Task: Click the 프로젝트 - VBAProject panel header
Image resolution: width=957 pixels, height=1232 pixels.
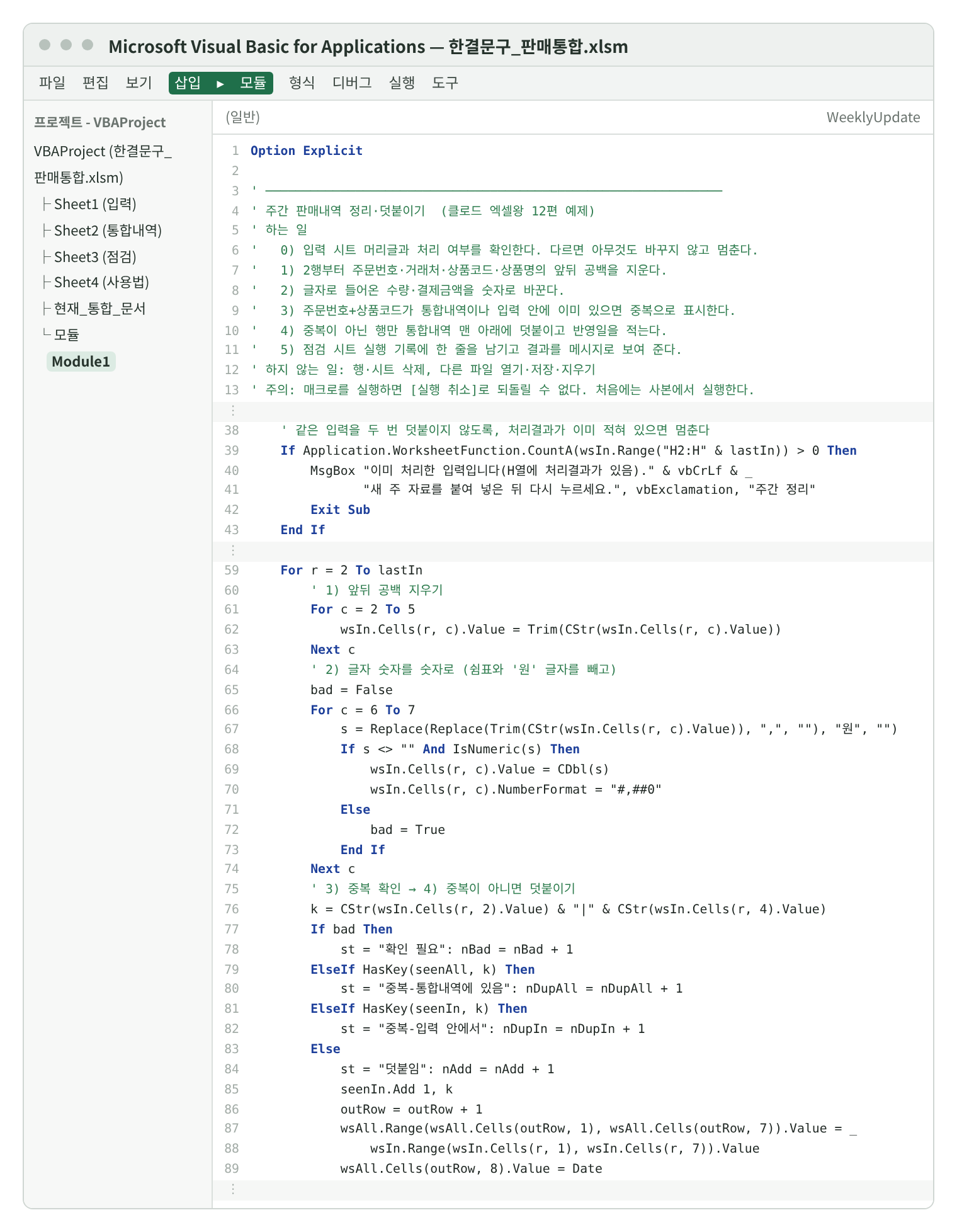Action: pyautogui.click(x=99, y=122)
